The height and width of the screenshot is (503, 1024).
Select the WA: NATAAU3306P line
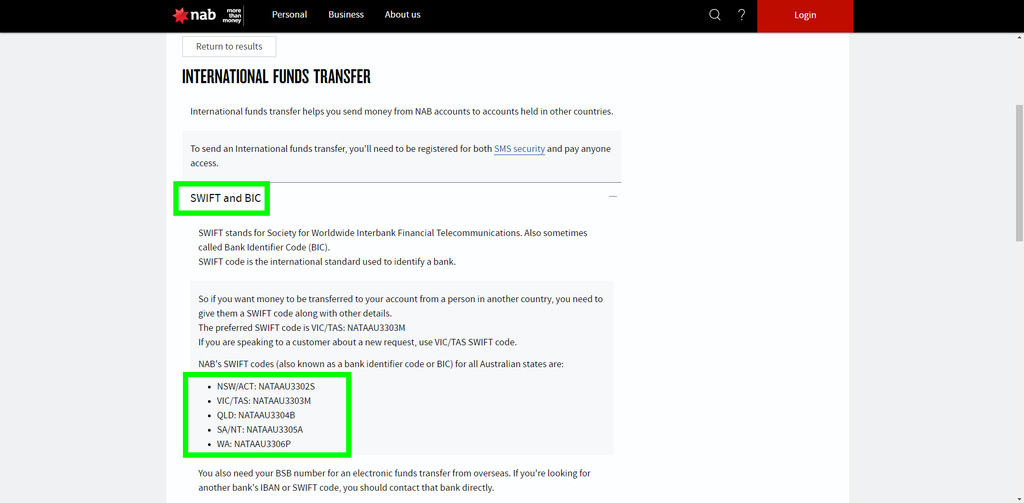point(253,444)
